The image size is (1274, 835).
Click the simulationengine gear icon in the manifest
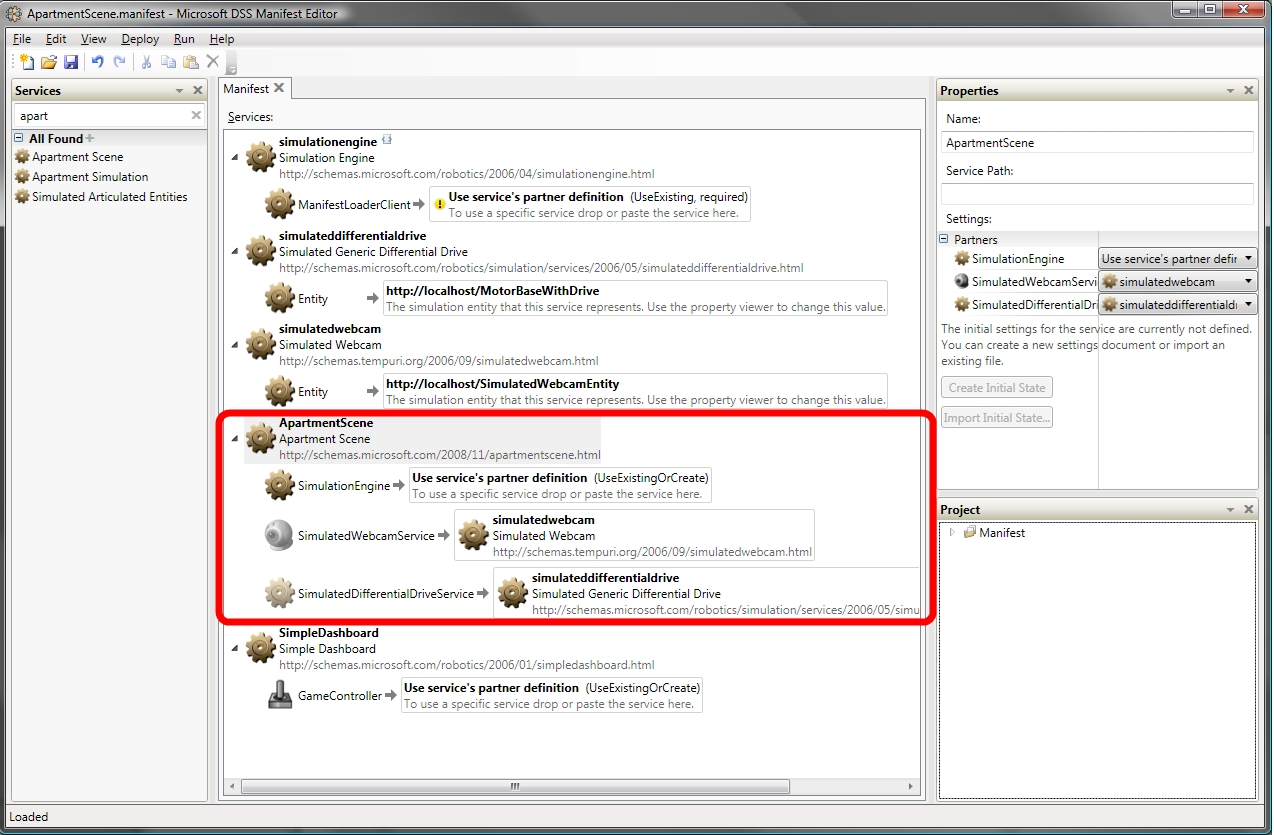pyautogui.click(x=261, y=157)
